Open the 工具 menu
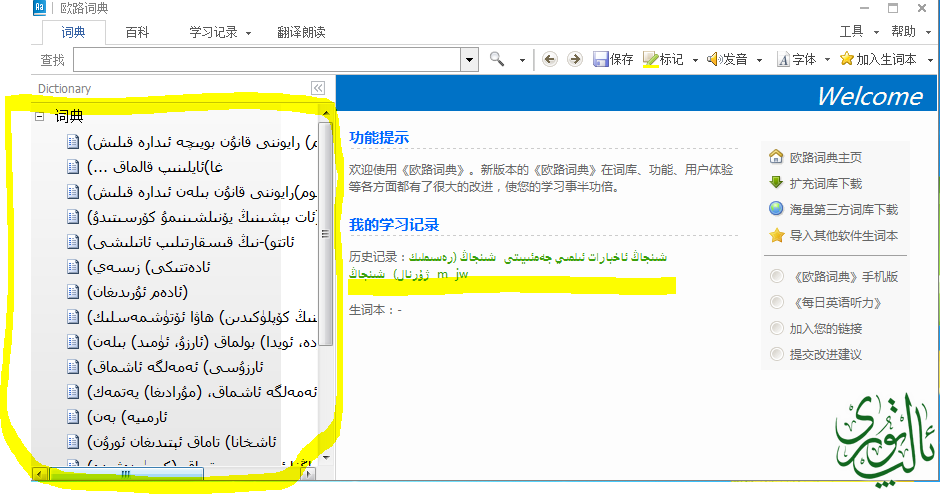Image resolution: width=940 pixels, height=494 pixels. click(x=851, y=31)
